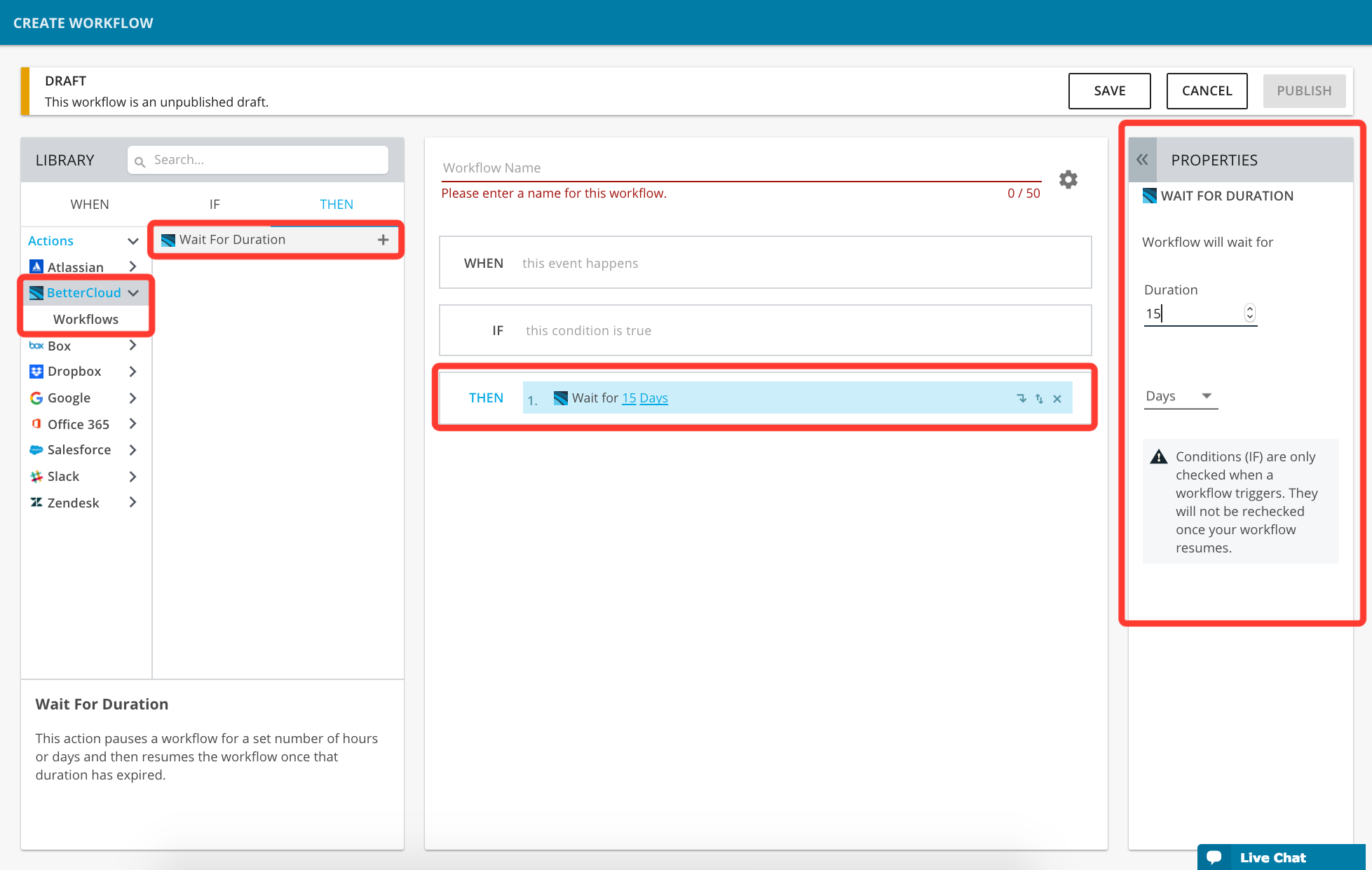Expand the Zendesk category chevron
This screenshot has height=870, width=1372.
tap(133, 502)
